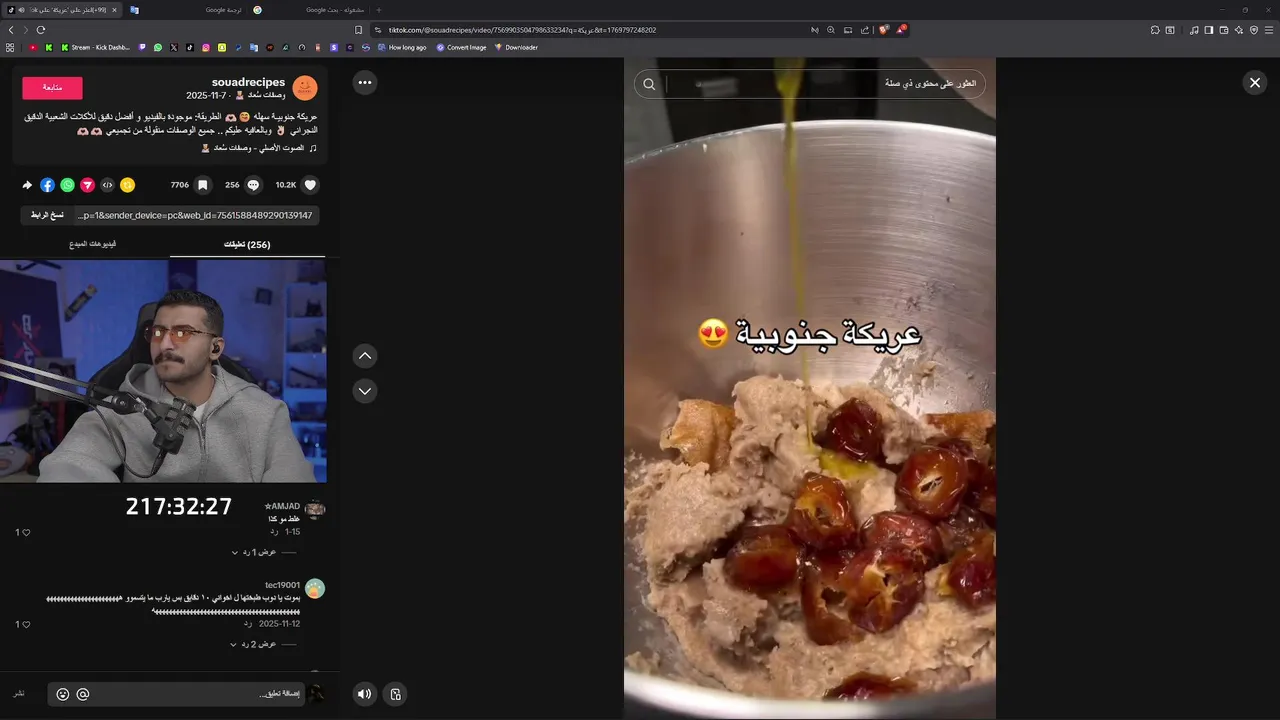Like tec19001's comment heart
Image resolution: width=1280 pixels, height=720 pixels.
coord(26,625)
